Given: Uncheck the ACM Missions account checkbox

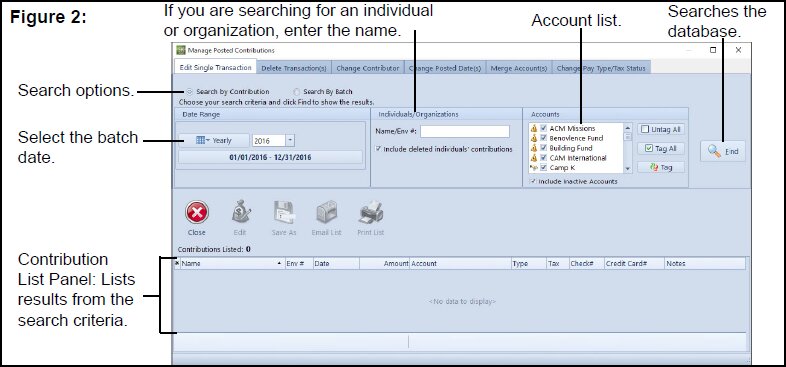Looking at the screenshot, I should (543, 128).
